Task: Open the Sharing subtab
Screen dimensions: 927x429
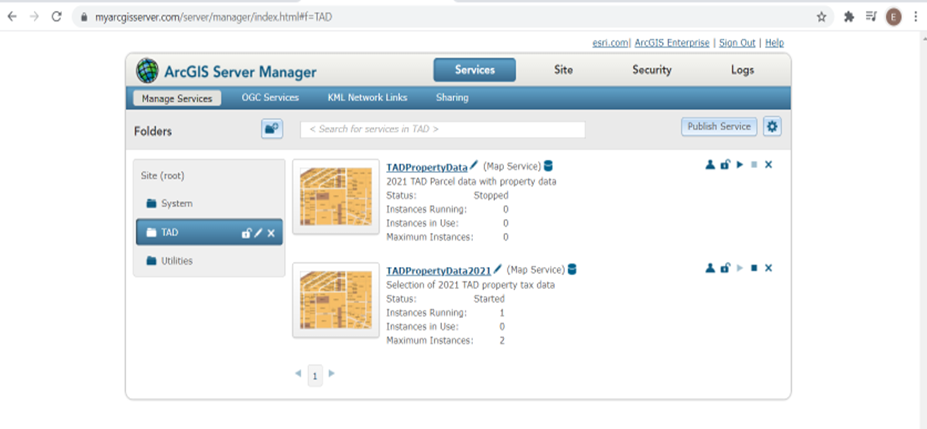Action: click(452, 98)
